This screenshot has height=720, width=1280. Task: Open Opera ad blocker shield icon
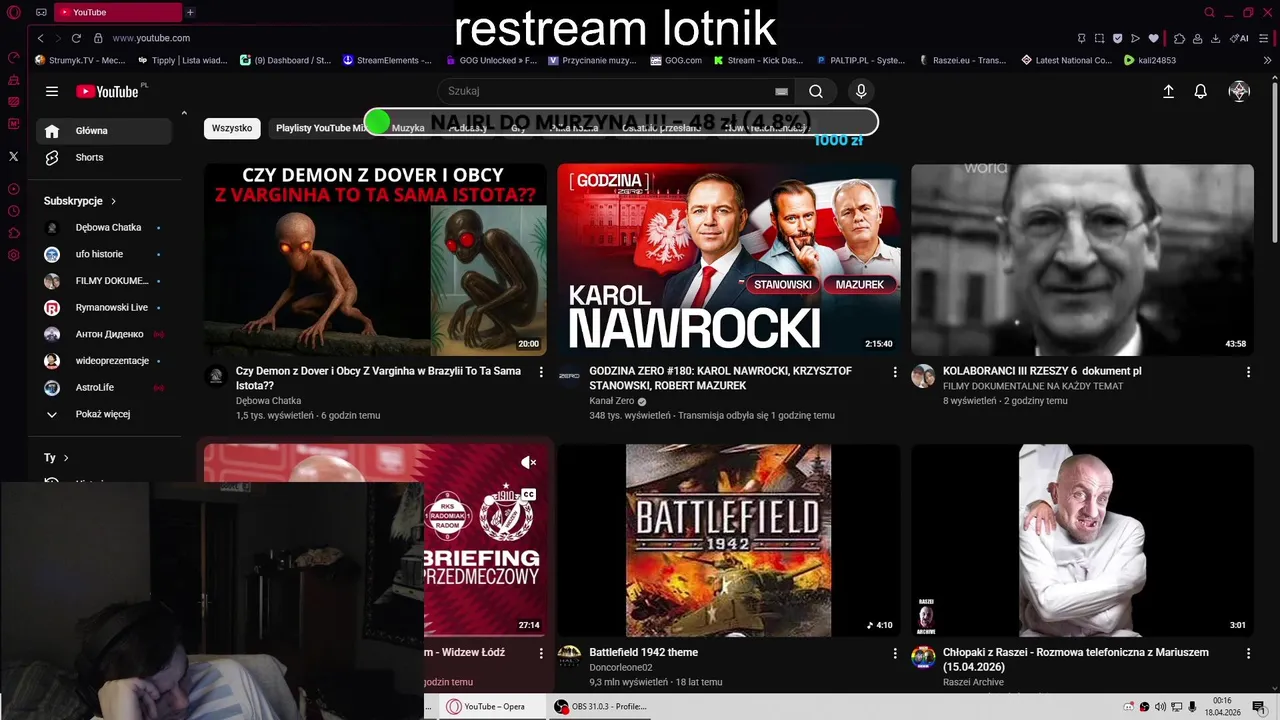coord(1117,38)
